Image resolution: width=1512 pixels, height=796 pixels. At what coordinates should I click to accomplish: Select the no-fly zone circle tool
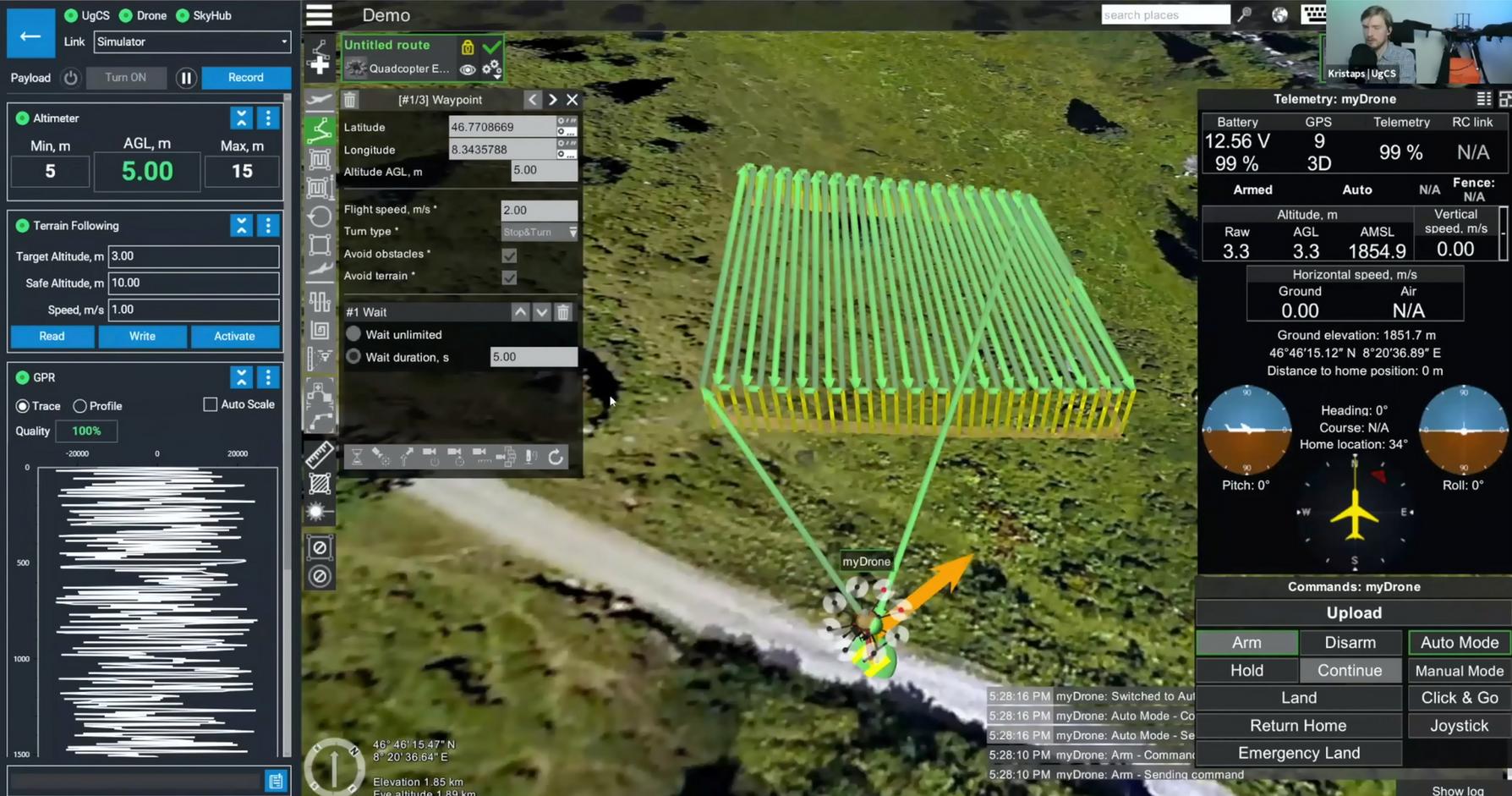(320, 577)
